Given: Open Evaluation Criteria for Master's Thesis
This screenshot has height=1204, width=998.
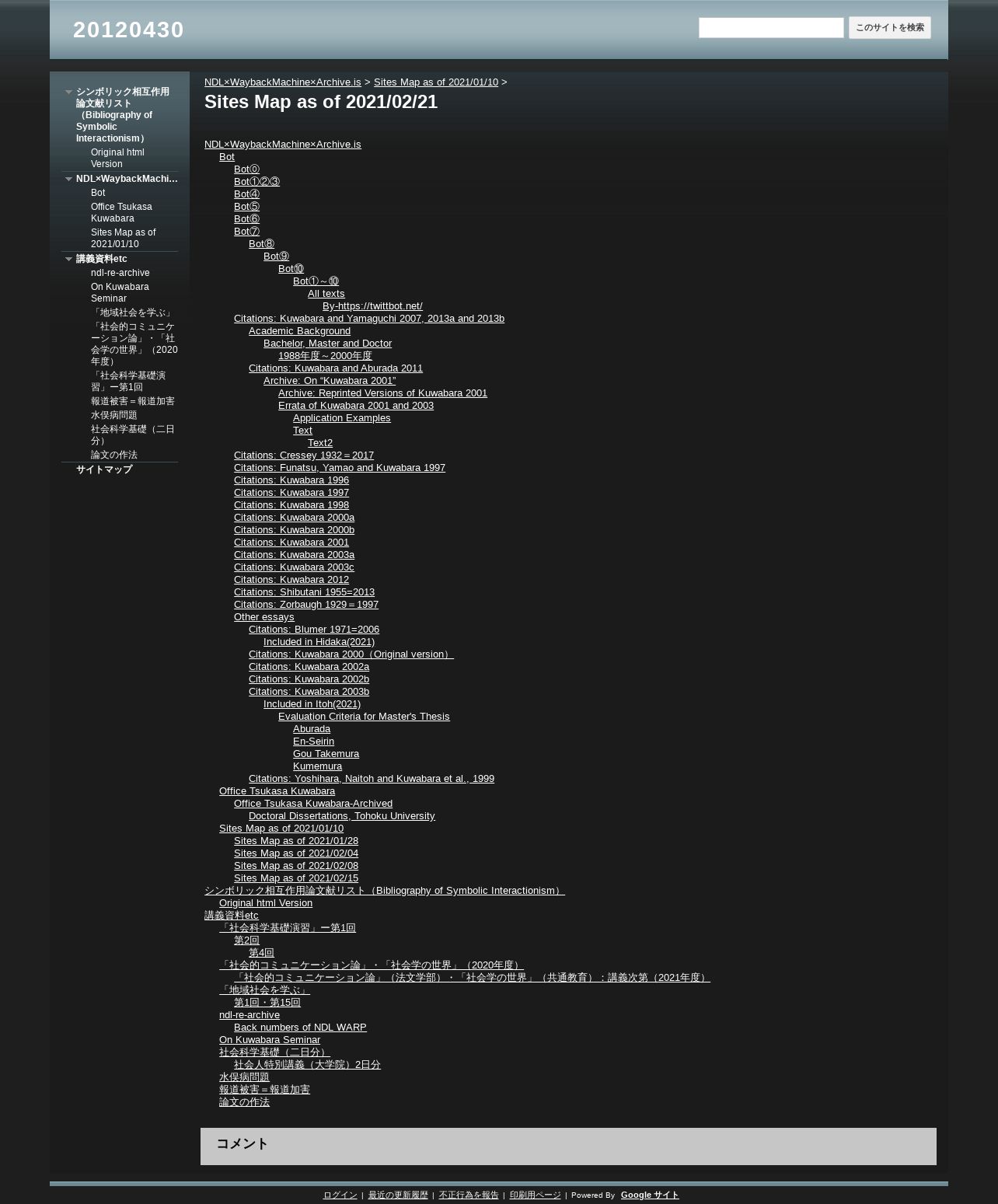Looking at the screenshot, I should point(364,716).
